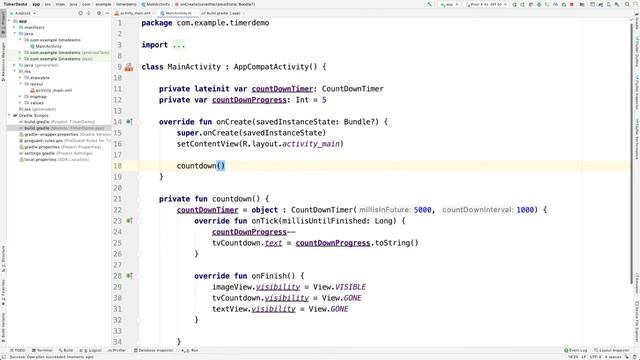
Task: Click the override gutter marker on line 28
Action: pos(129,276)
